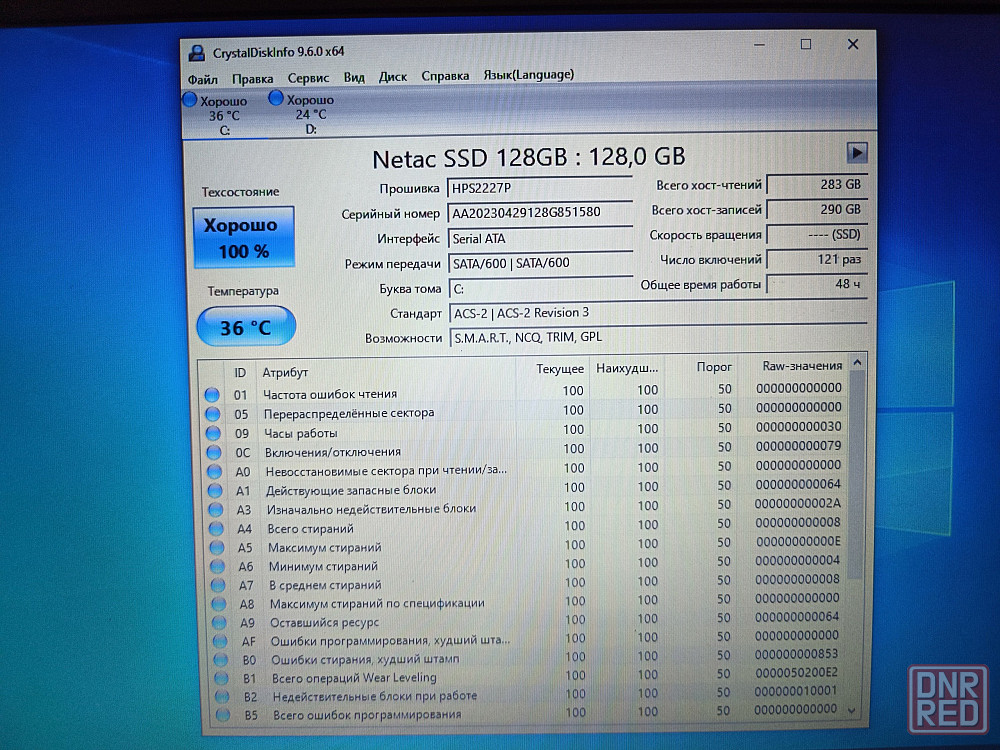Click the SATA/600 | SATA/600 transfer mode field

[540, 263]
